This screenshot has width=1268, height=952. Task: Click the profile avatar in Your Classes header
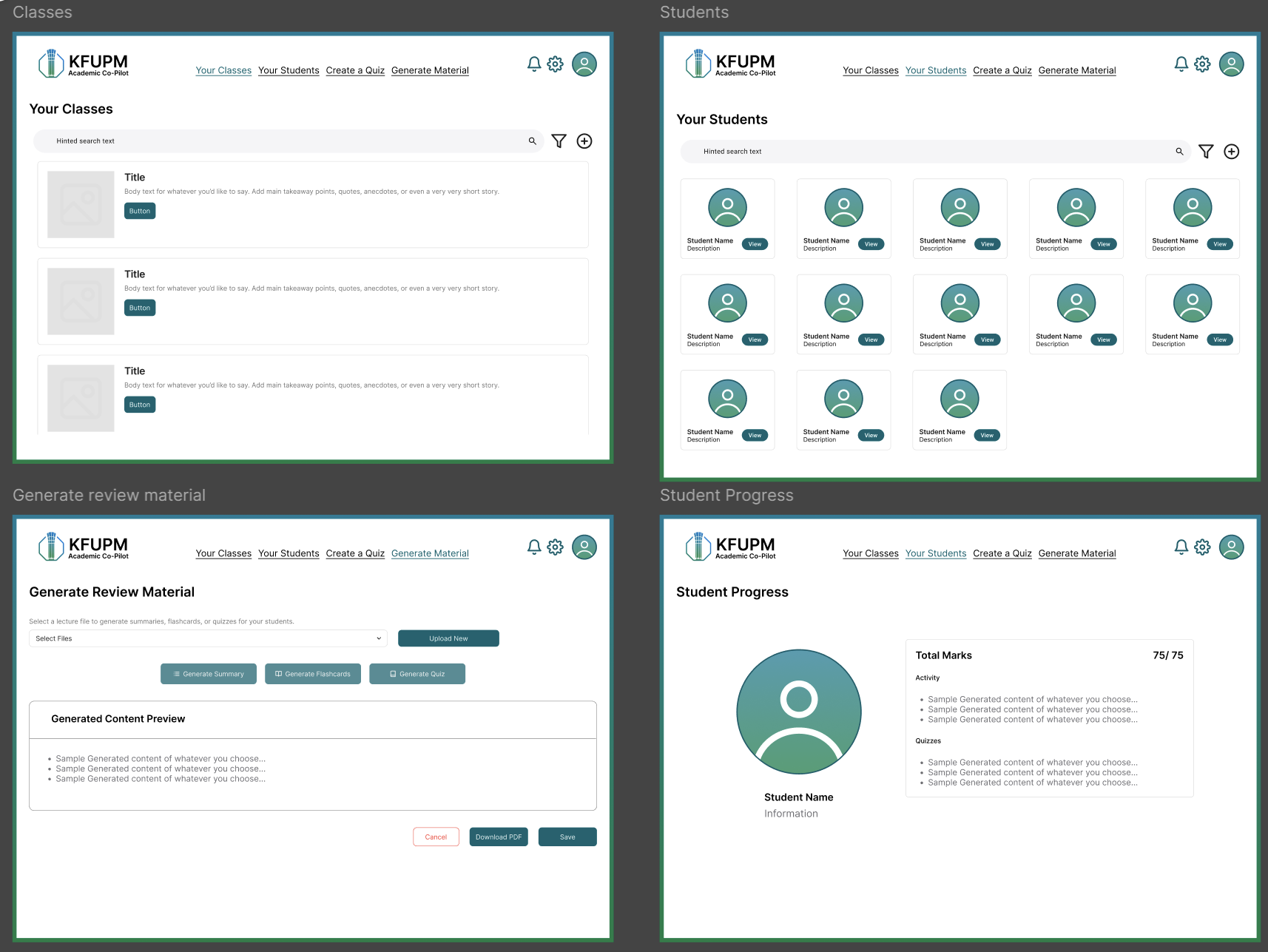[x=584, y=64]
